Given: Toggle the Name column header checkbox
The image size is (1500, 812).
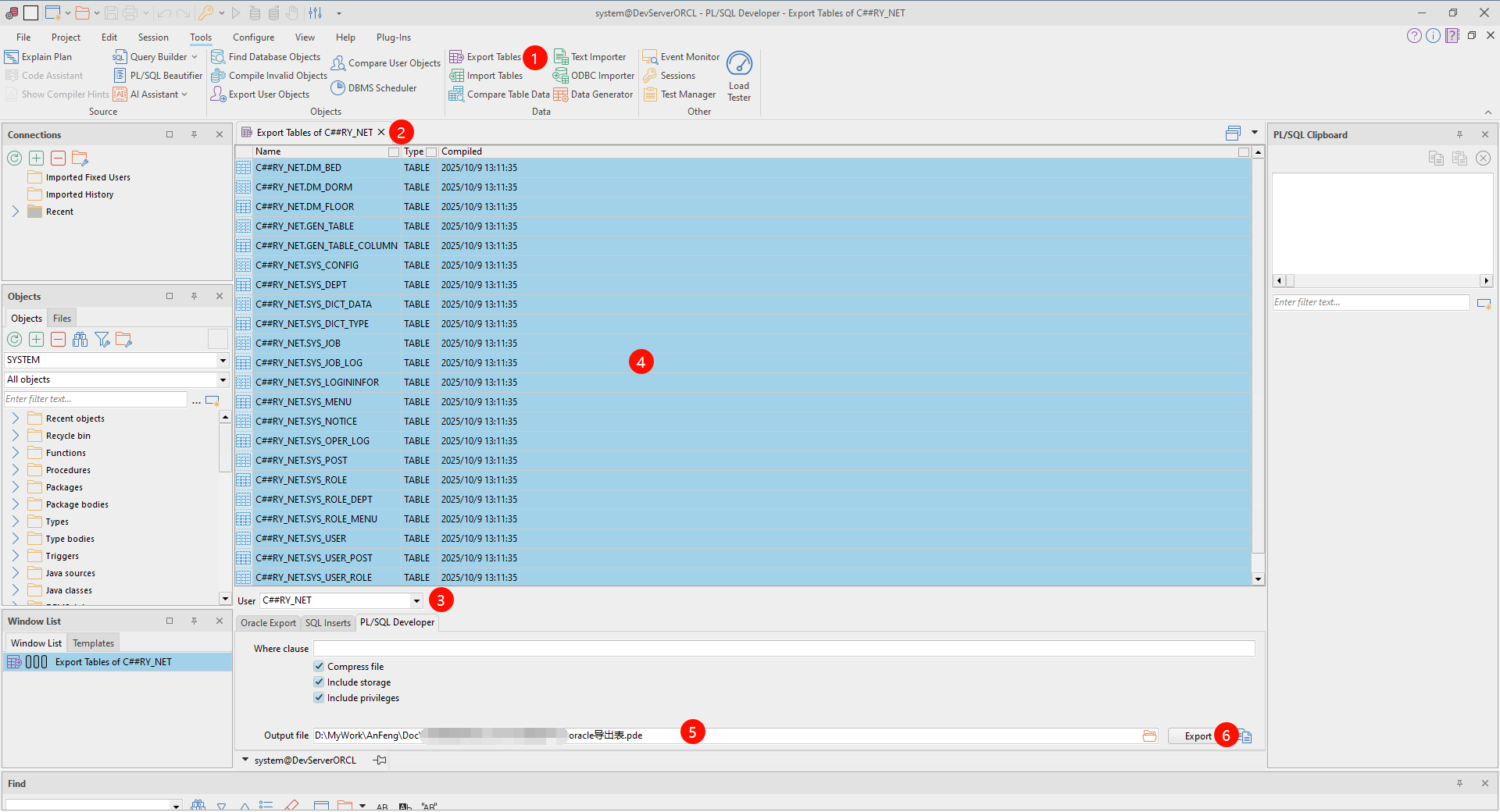Looking at the screenshot, I should pyautogui.click(x=394, y=152).
